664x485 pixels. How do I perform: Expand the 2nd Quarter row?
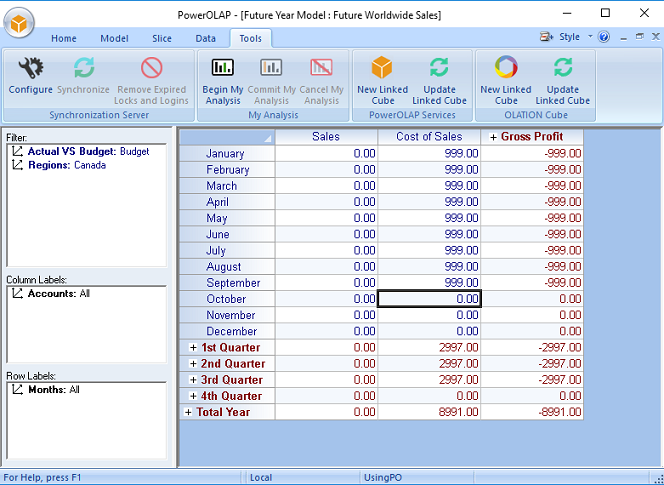193,364
